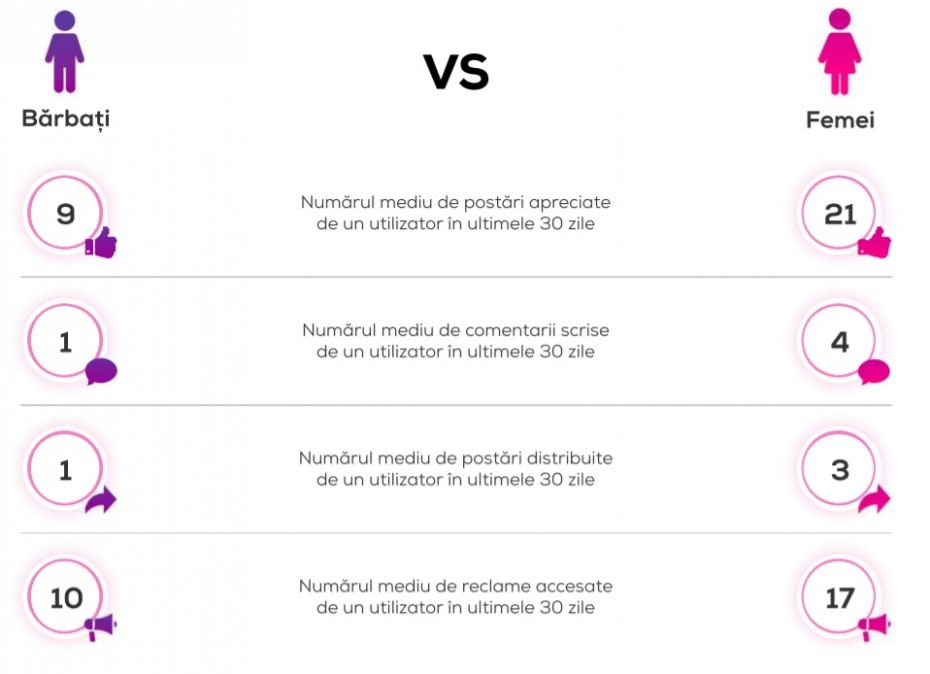Click the purple thumbs-up icon
Viewport: 930px width, 674px height.
[101, 243]
